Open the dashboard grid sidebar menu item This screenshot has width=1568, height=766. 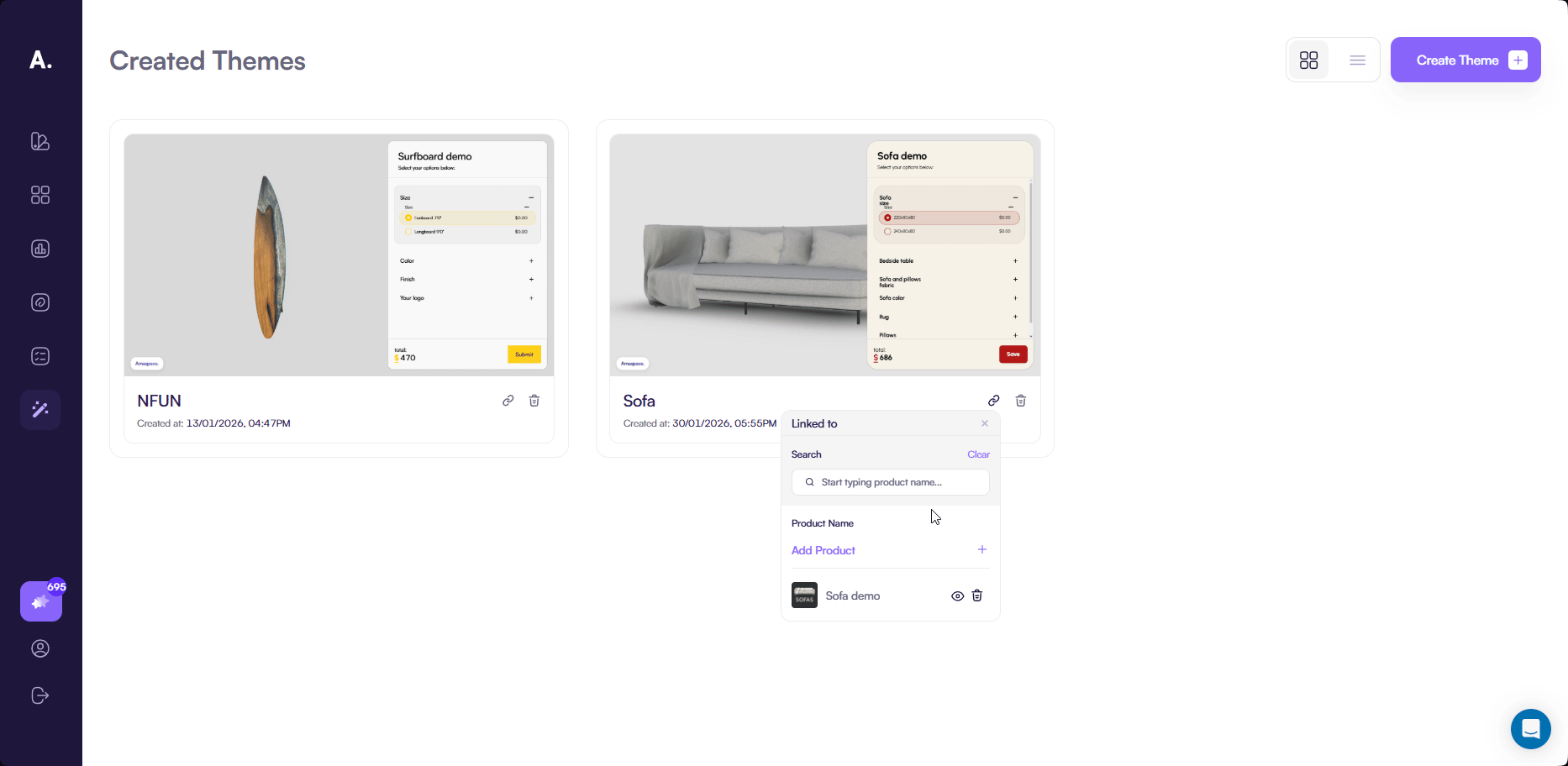[40, 195]
